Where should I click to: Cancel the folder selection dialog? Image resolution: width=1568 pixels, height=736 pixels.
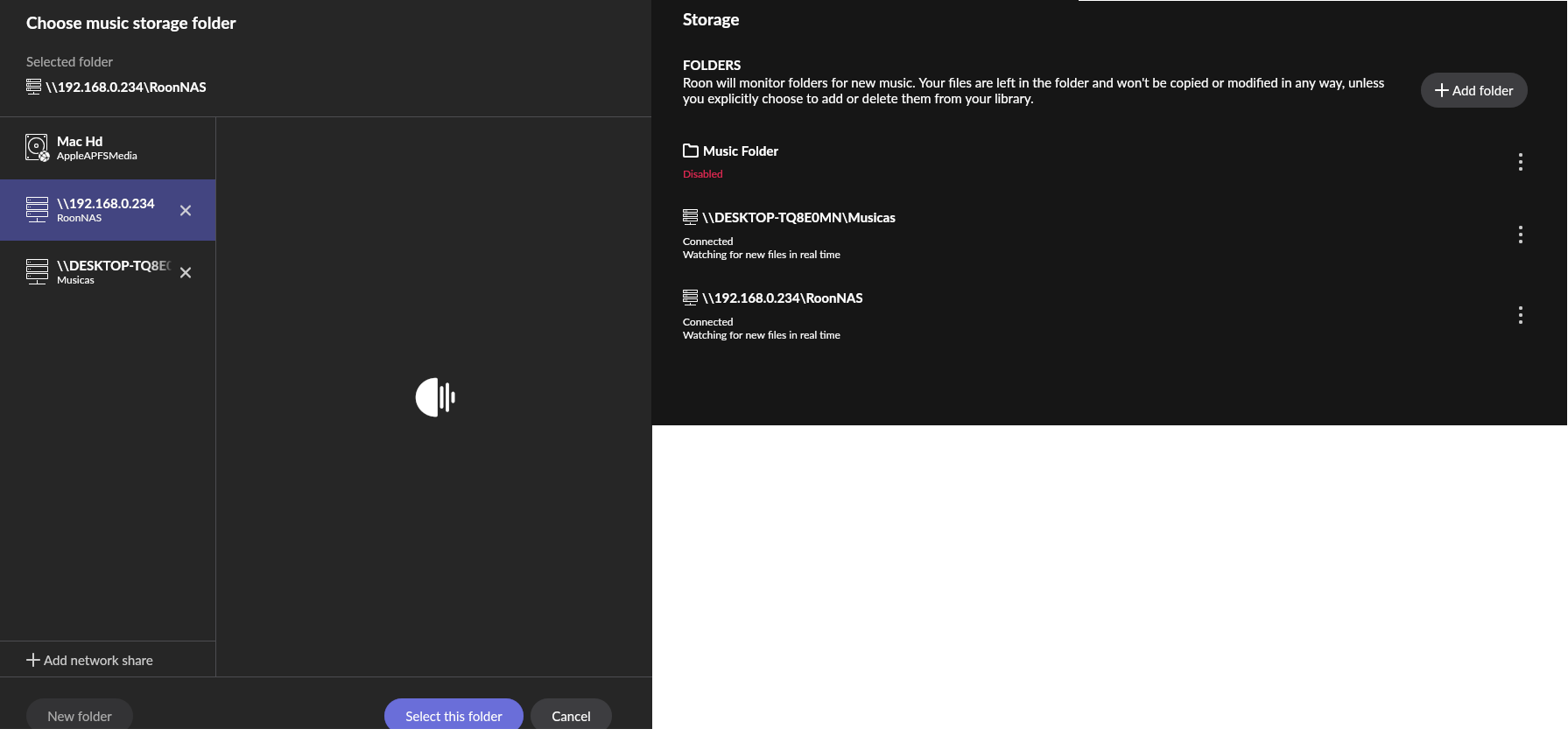tap(571, 716)
